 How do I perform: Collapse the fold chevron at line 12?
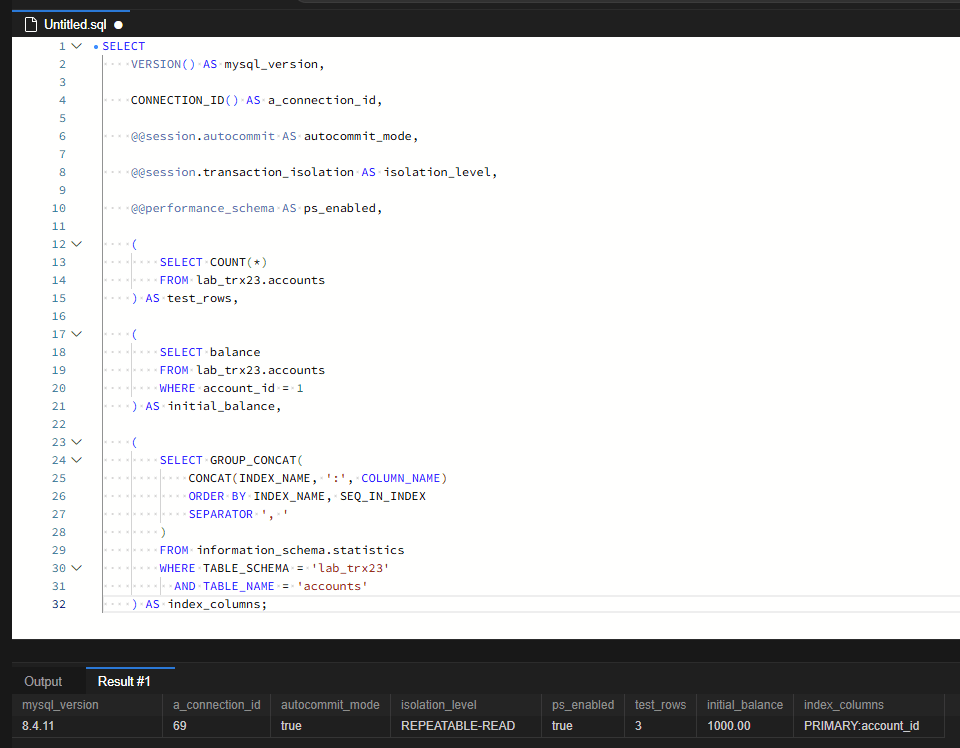click(x=77, y=244)
